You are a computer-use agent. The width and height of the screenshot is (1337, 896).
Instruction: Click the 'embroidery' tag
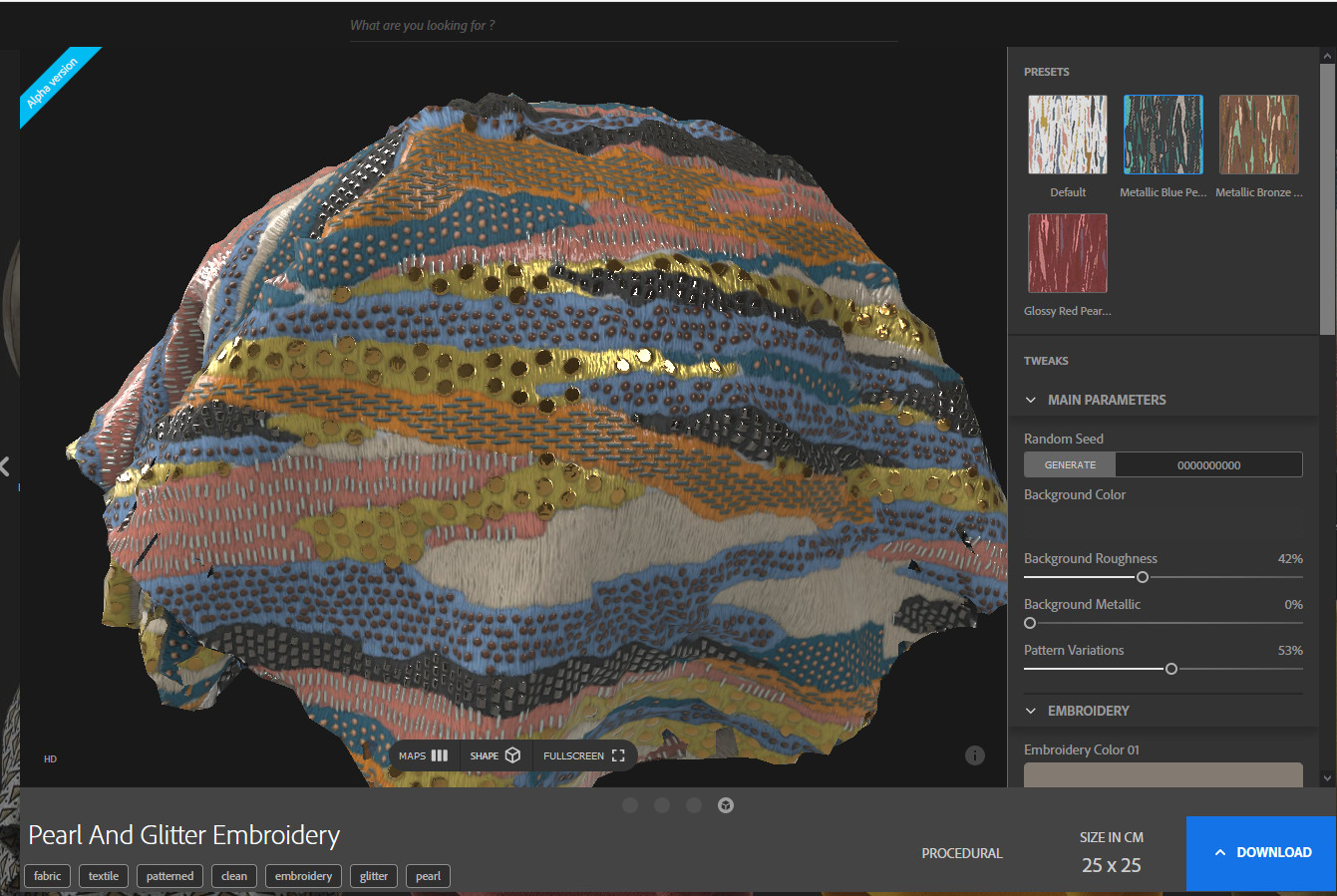click(303, 876)
